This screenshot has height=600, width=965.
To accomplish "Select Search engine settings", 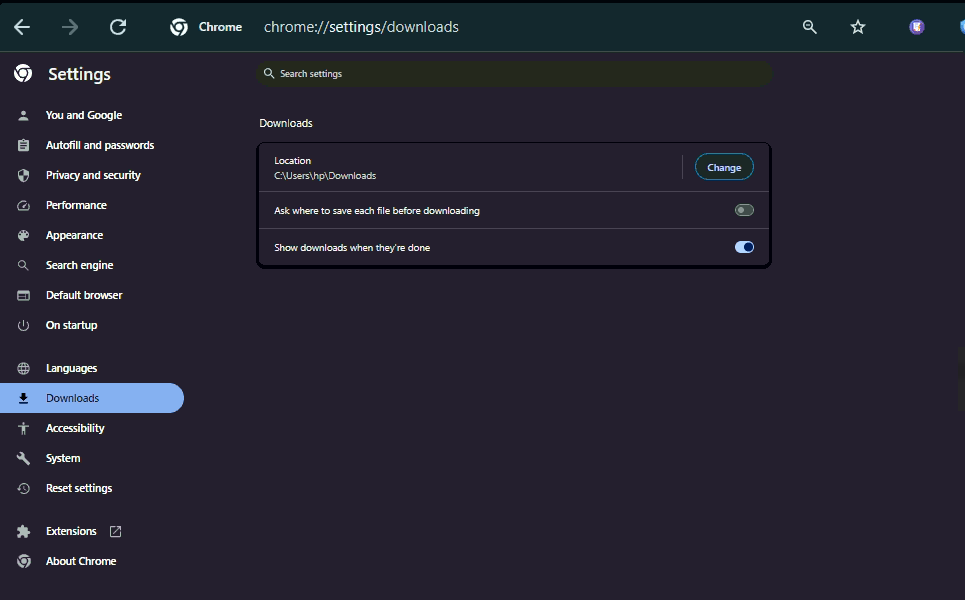I will [81, 265].
